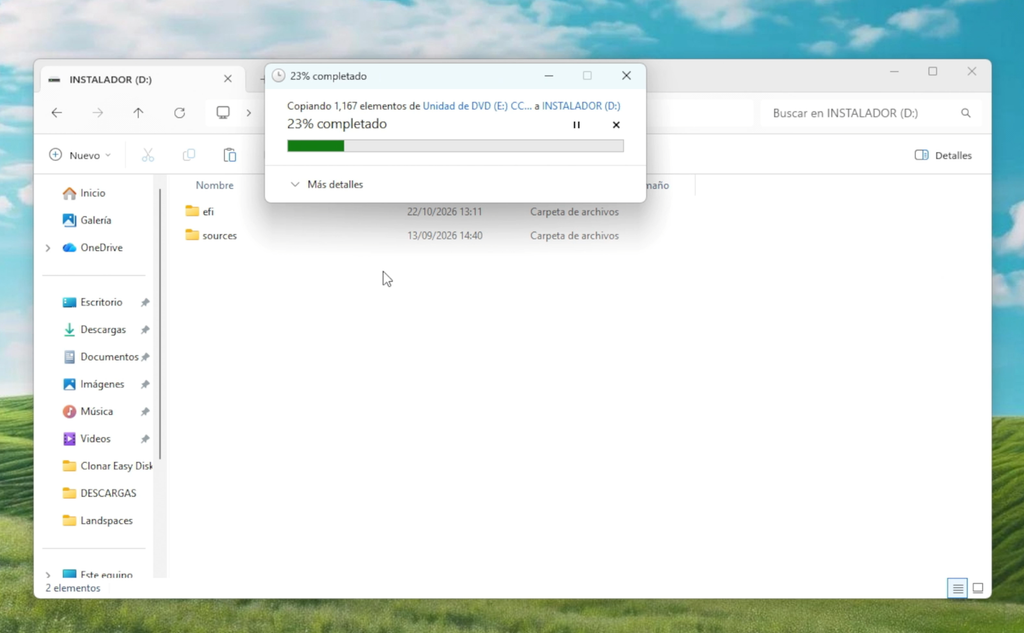Go up one folder level
1024x633 pixels.
point(138,113)
